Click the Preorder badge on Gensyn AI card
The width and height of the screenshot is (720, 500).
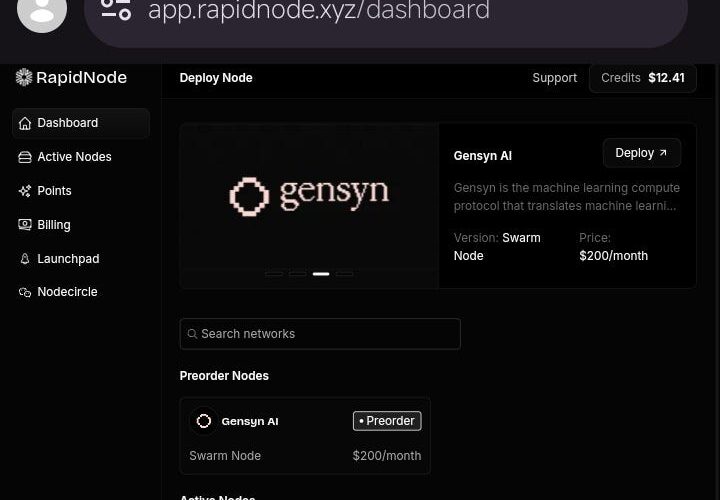pos(387,421)
